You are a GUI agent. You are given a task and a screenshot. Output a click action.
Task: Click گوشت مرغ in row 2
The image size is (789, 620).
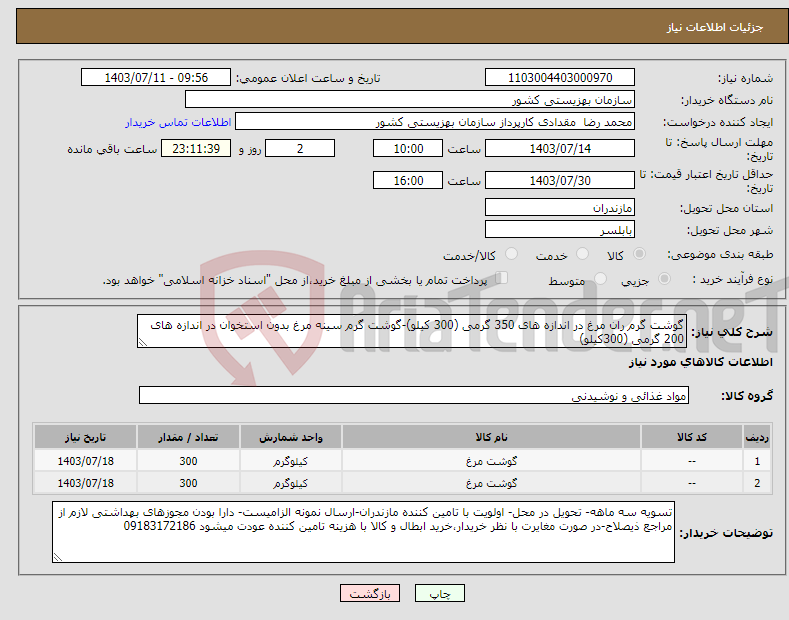tap(491, 483)
